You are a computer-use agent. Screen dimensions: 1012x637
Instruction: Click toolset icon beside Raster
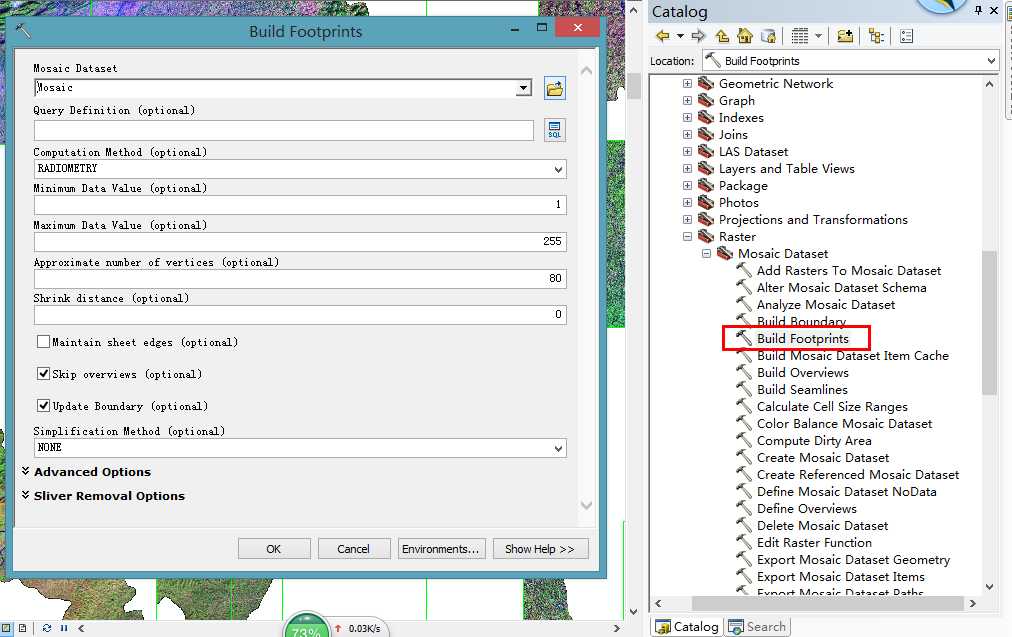tap(706, 236)
